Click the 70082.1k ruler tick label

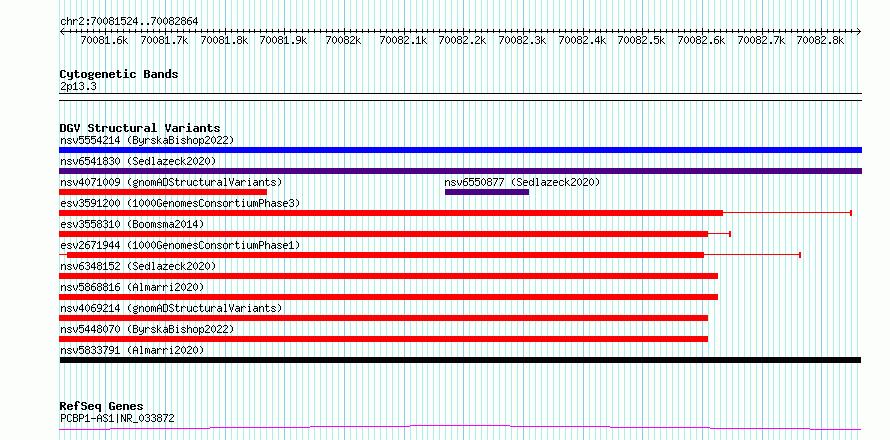point(402,40)
